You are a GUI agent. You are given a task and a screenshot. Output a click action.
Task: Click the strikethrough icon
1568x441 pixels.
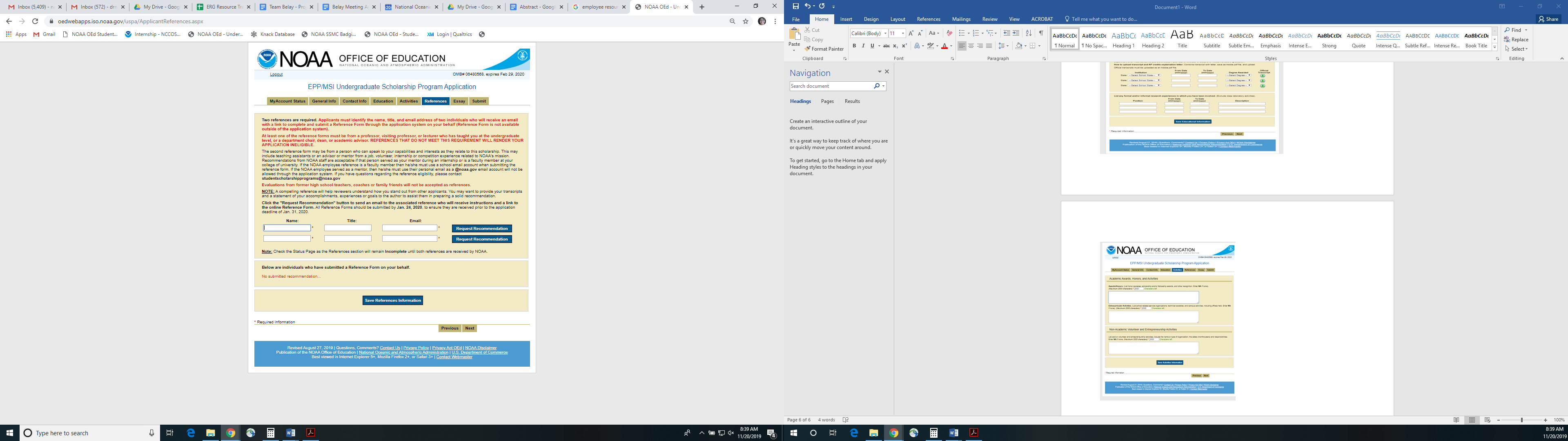[x=886, y=46]
